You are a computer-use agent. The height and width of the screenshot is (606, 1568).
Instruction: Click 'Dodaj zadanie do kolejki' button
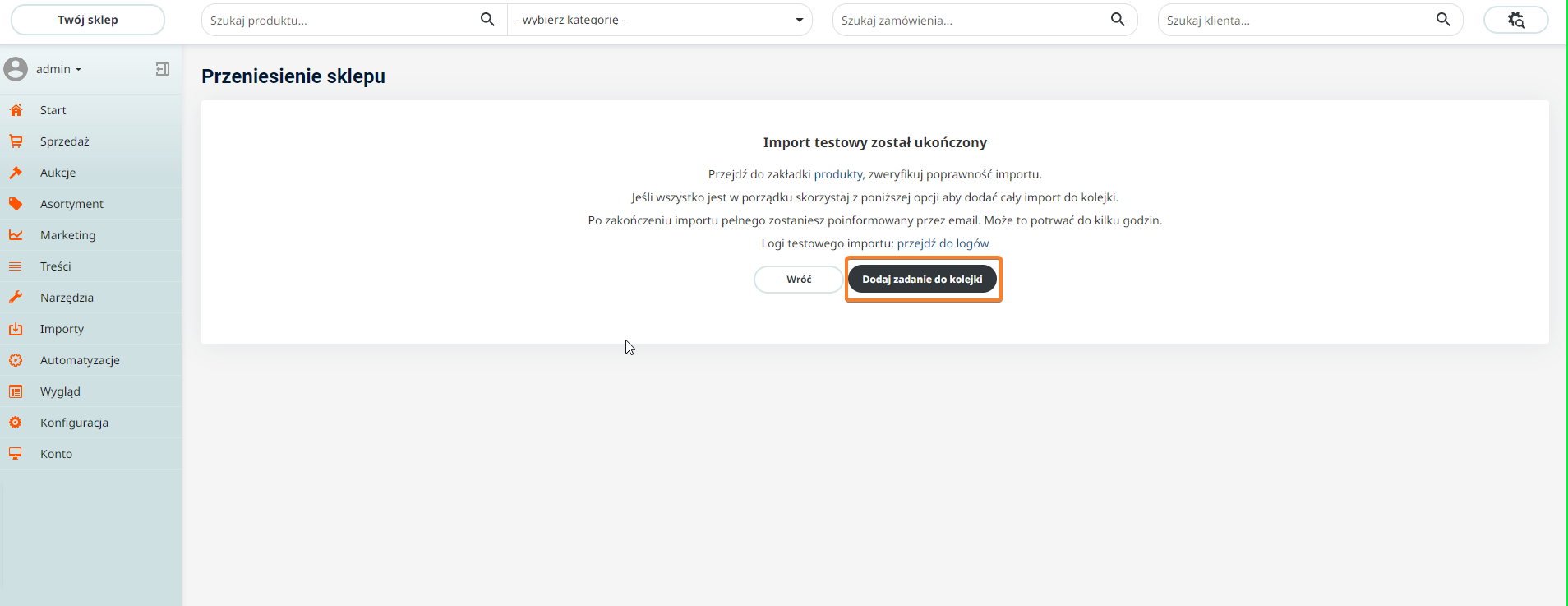click(922, 280)
